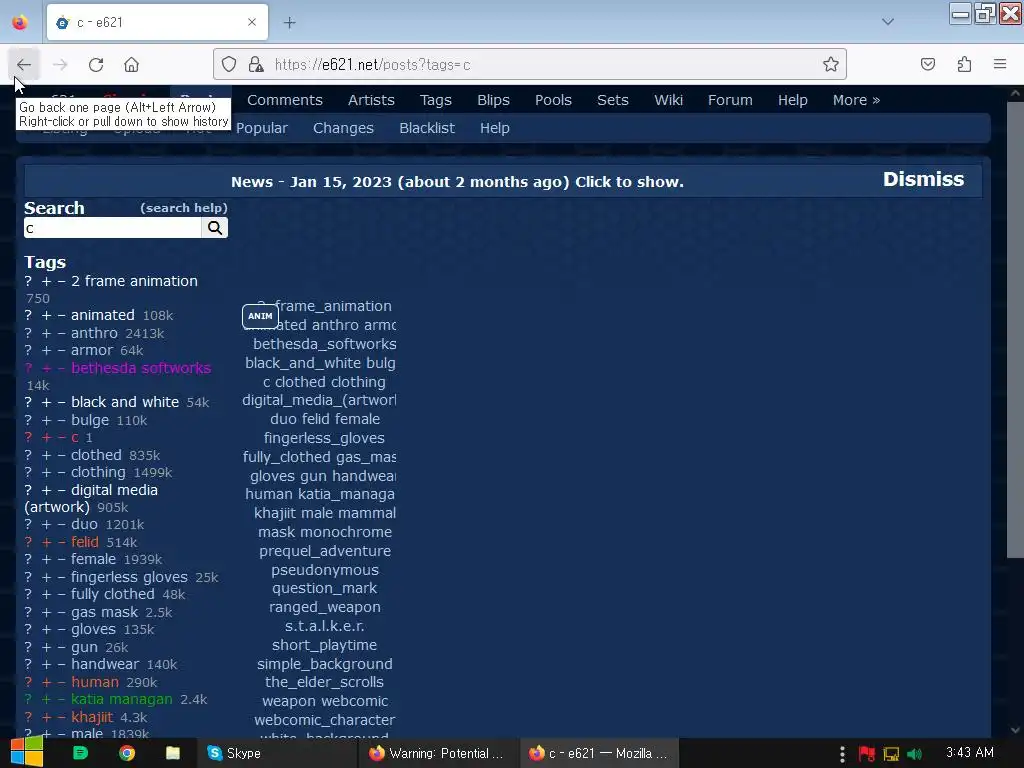Click the search magnifier button
The height and width of the screenshot is (768, 1024).
(215, 227)
